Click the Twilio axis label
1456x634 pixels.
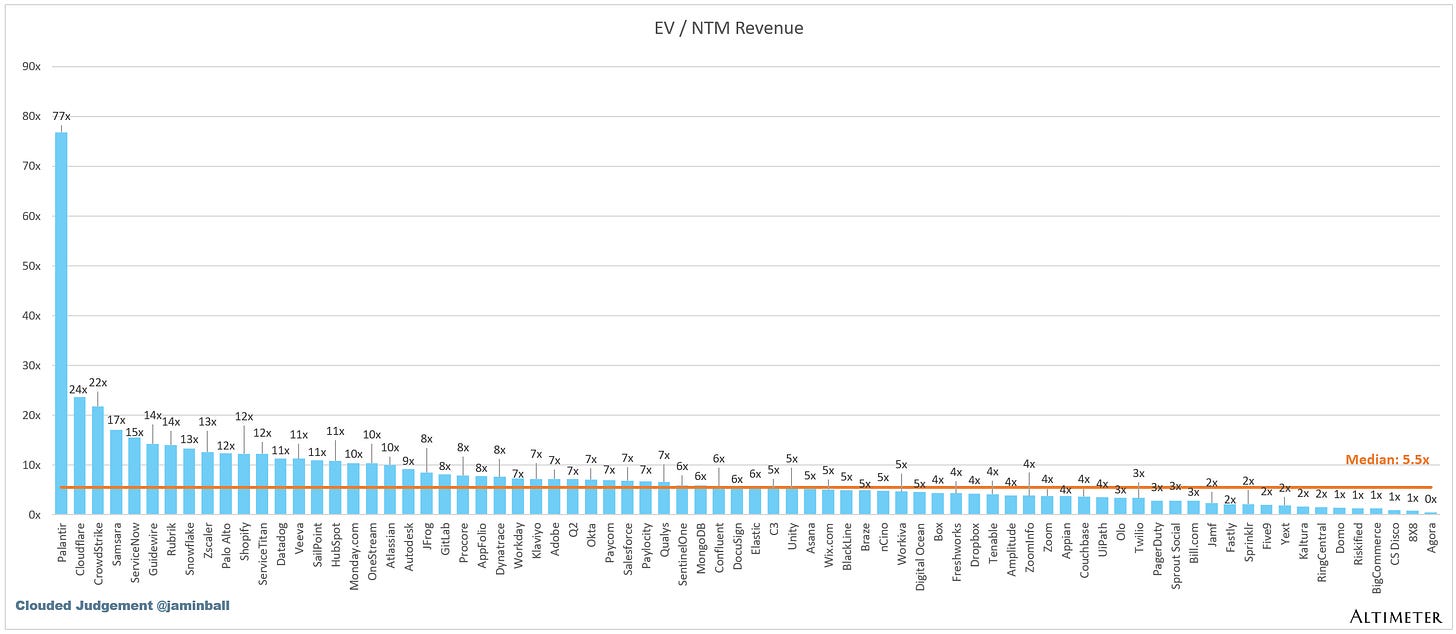[x=1139, y=538]
